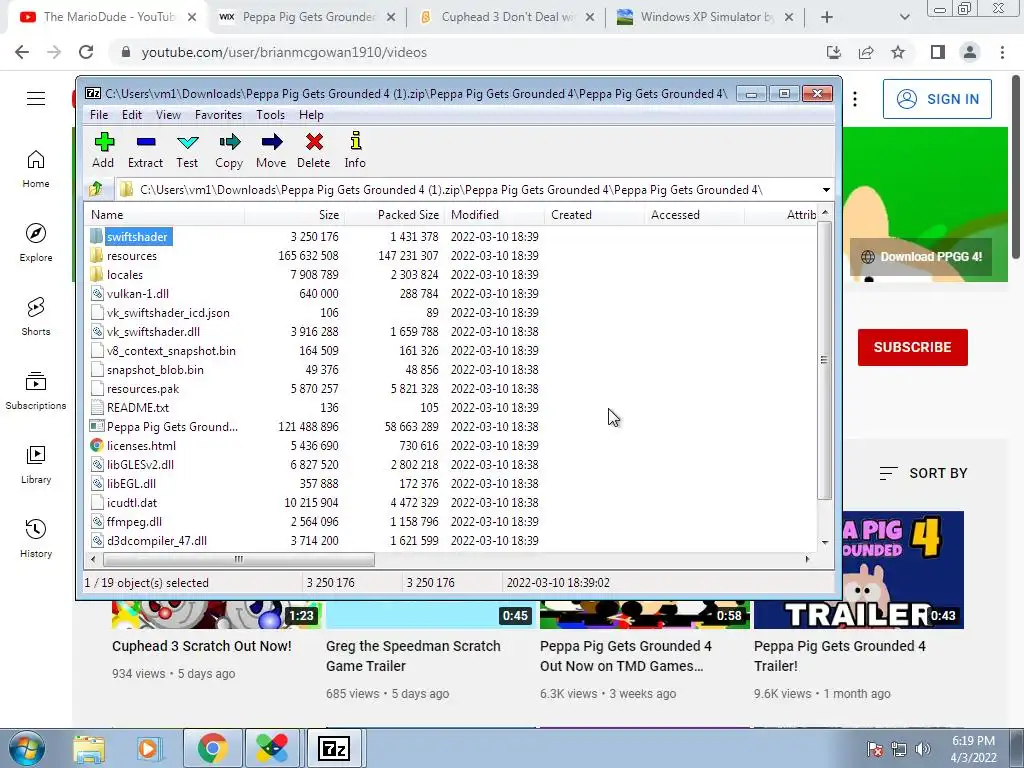The image size is (1024, 768).
Task: Bookmark this page with the star icon
Action: coord(898,52)
